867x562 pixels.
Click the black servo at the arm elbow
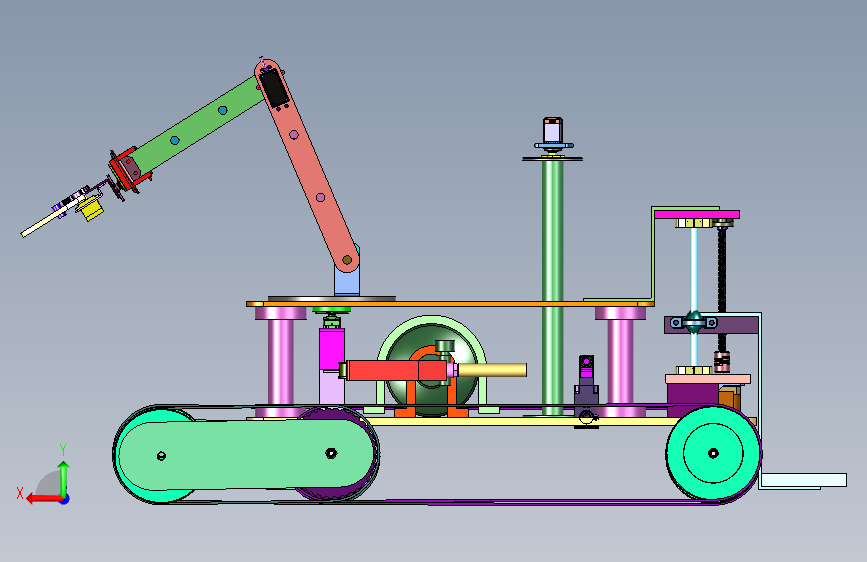274,87
